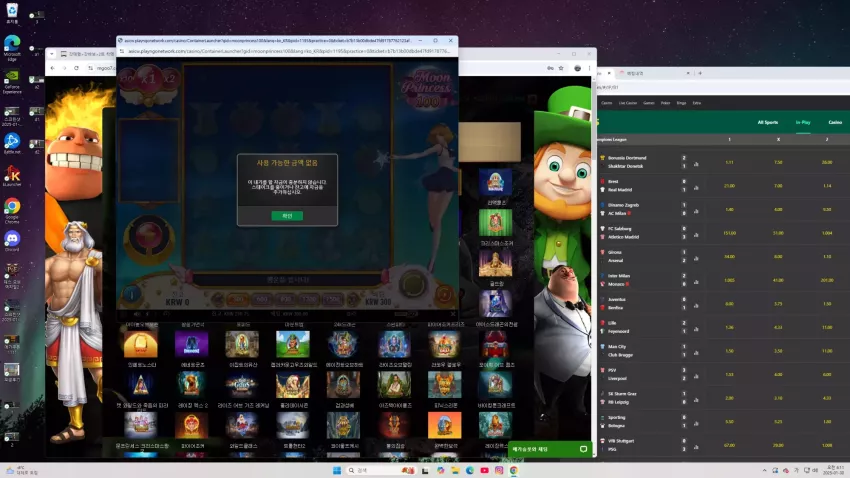Image resolution: width=850 pixels, height=478 pixels.
Task: Click the game launcher popup address bar
Action: pyautogui.click(x=287, y=51)
